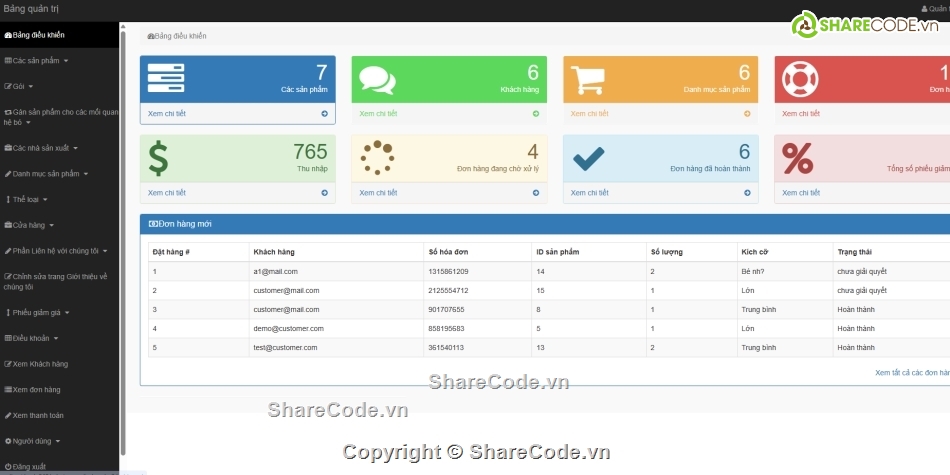
Task: Click arrow icon in Các sản phẩm card footer
Action: pyautogui.click(x=325, y=113)
